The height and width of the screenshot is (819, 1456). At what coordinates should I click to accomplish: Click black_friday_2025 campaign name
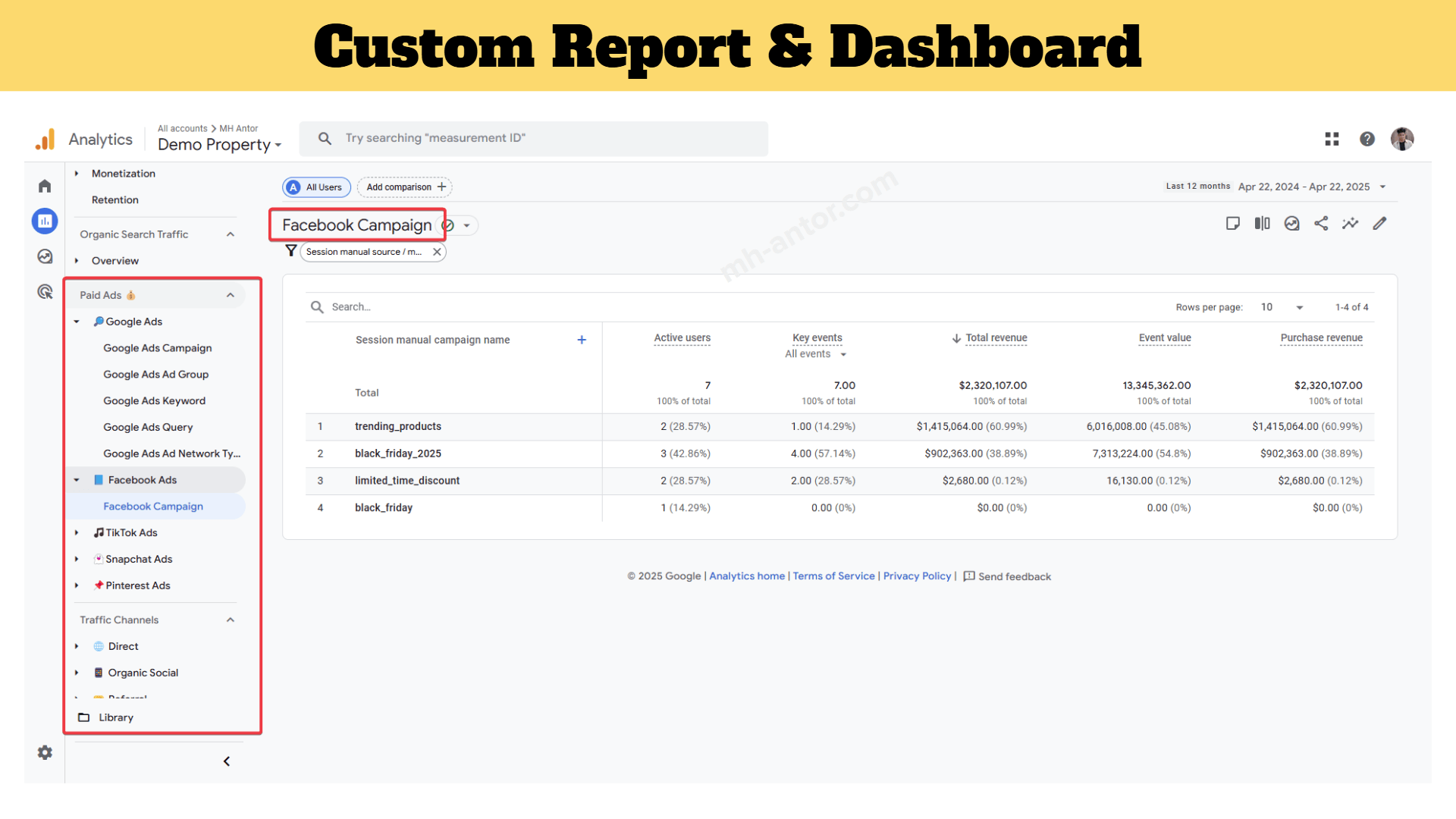[398, 453]
